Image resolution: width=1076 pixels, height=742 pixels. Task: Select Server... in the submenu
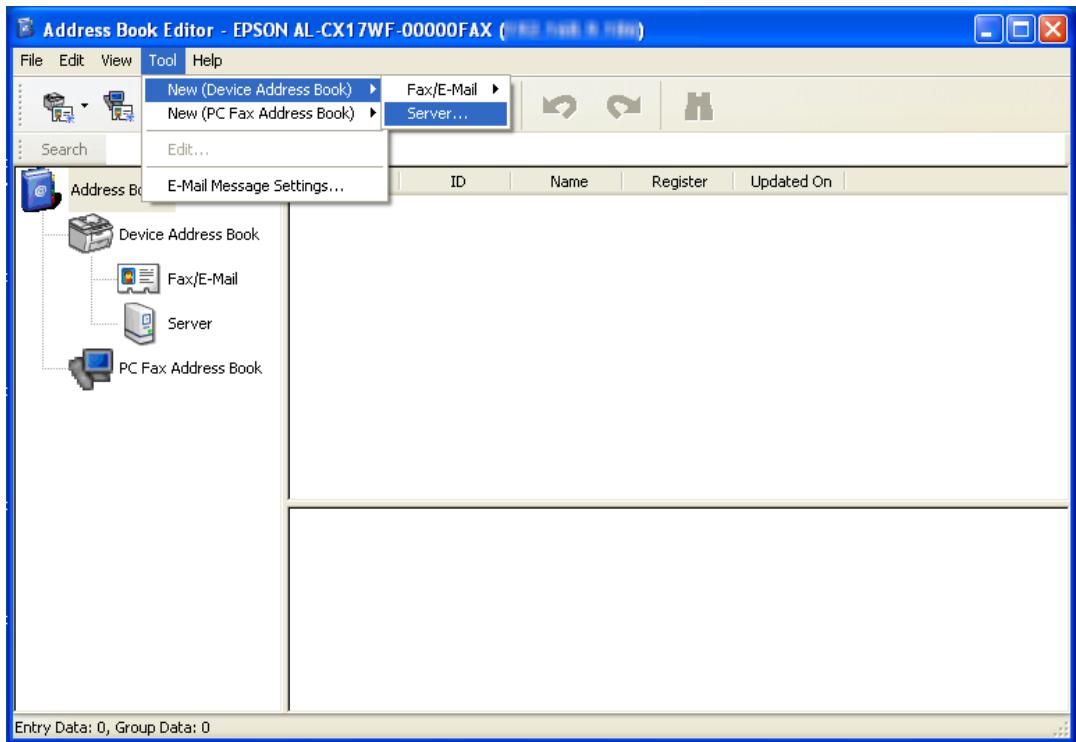446,114
